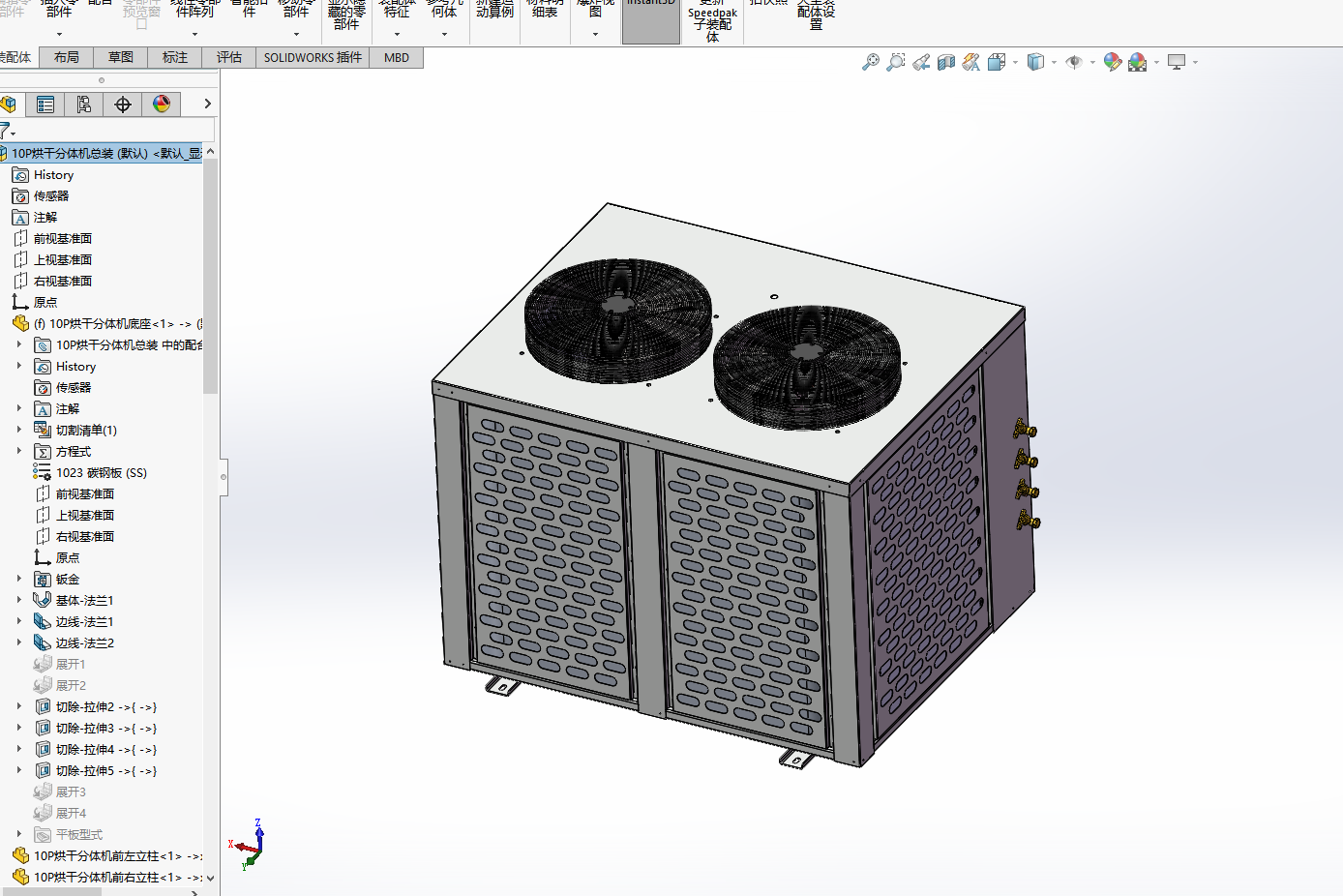Select the 切除-拉伸5 feature
The image size is (1343, 896).
coord(96,771)
